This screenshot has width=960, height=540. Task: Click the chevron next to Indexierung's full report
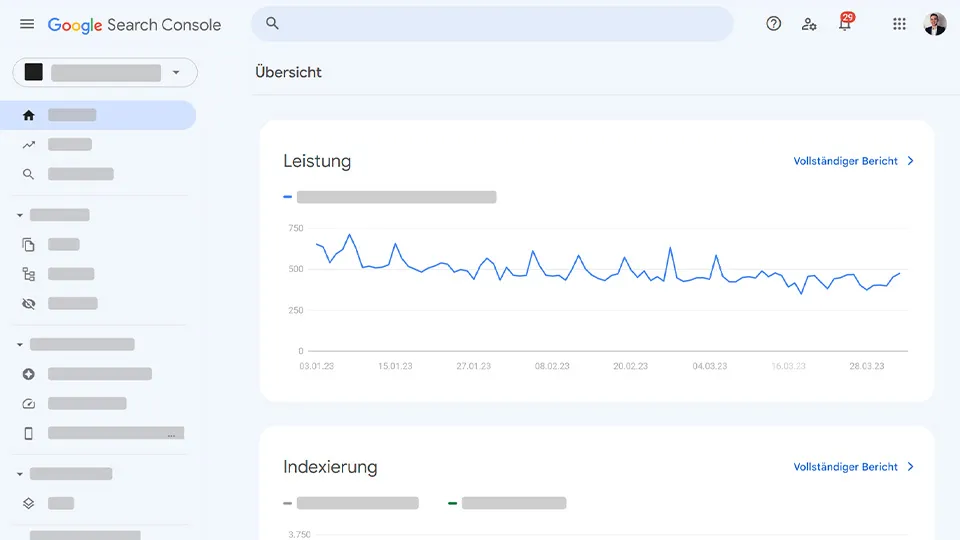(910, 467)
